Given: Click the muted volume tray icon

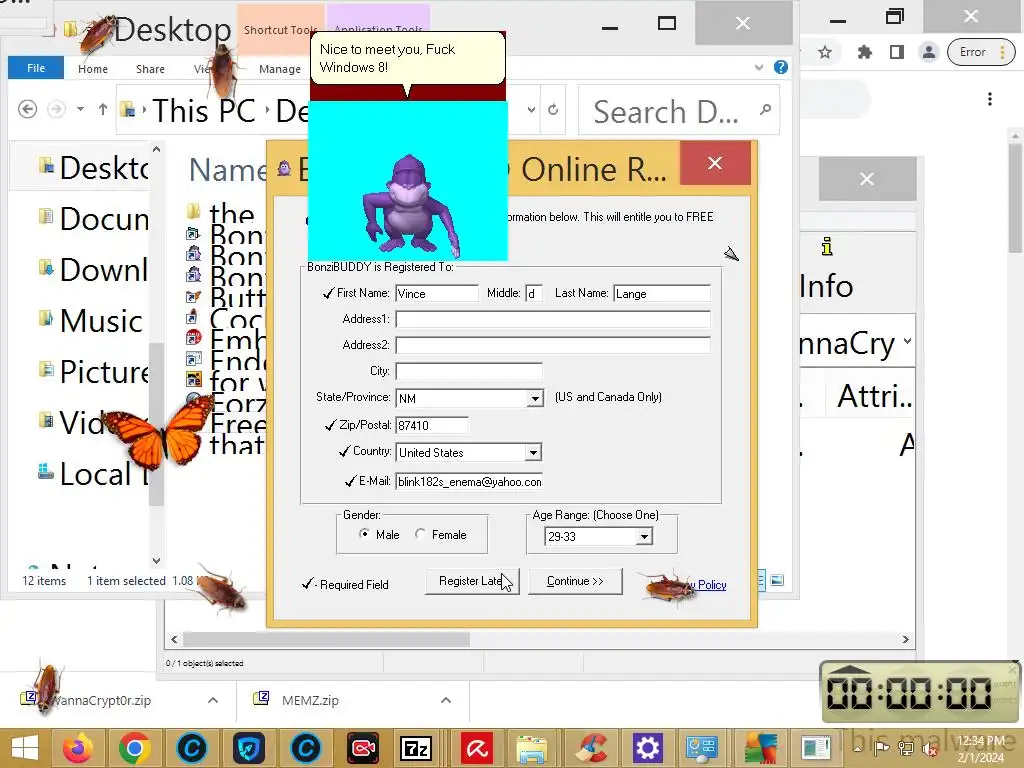Looking at the screenshot, I should (928, 749).
